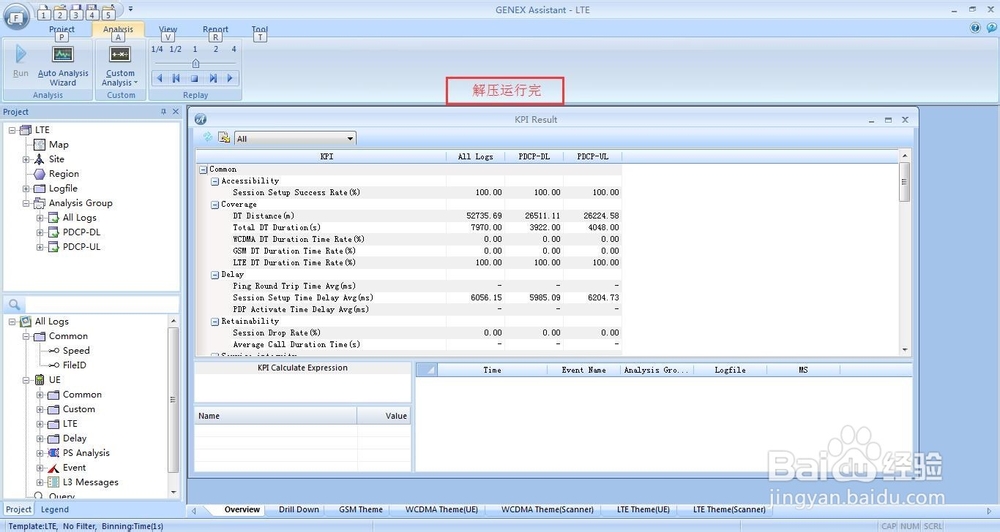Expand the L3 Messages node

tap(40, 483)
